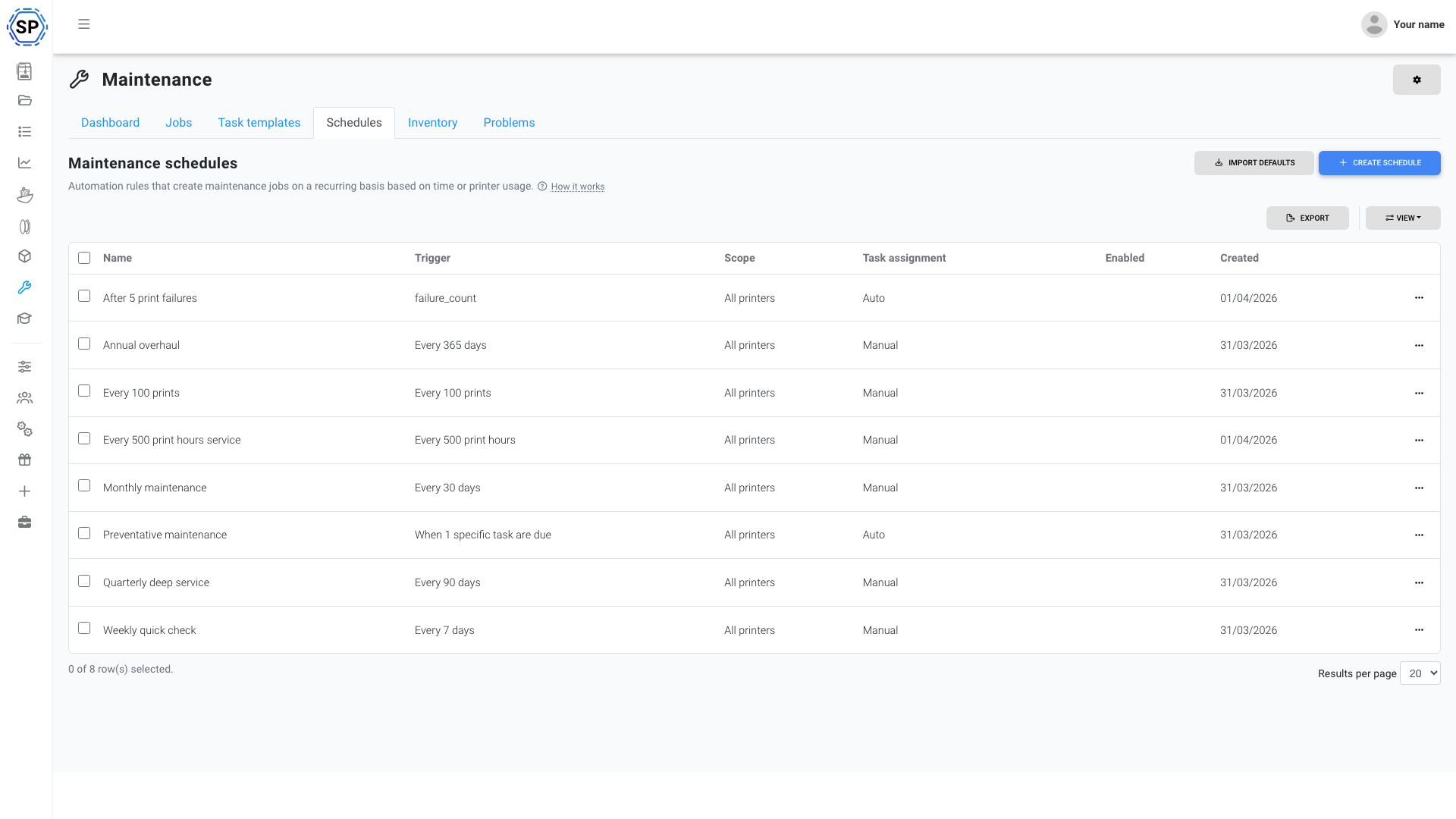Open the Teams icon in the sidebar
1456x819 pixels.
pos(24,397)
